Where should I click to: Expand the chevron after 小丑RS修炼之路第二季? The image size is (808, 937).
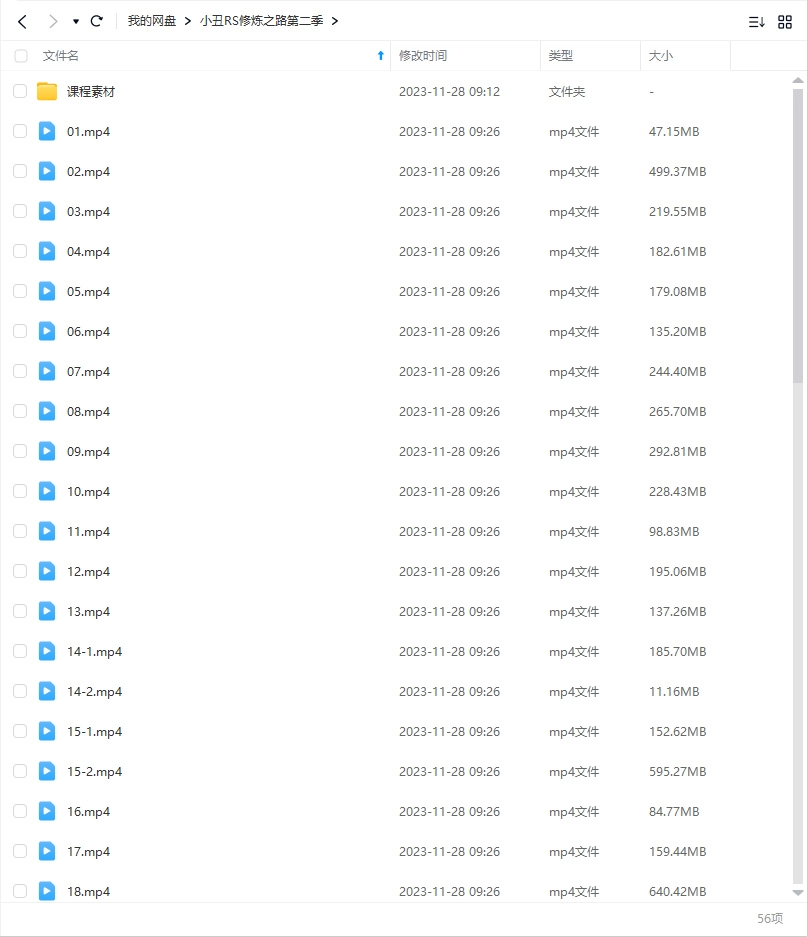click(334, 21)
